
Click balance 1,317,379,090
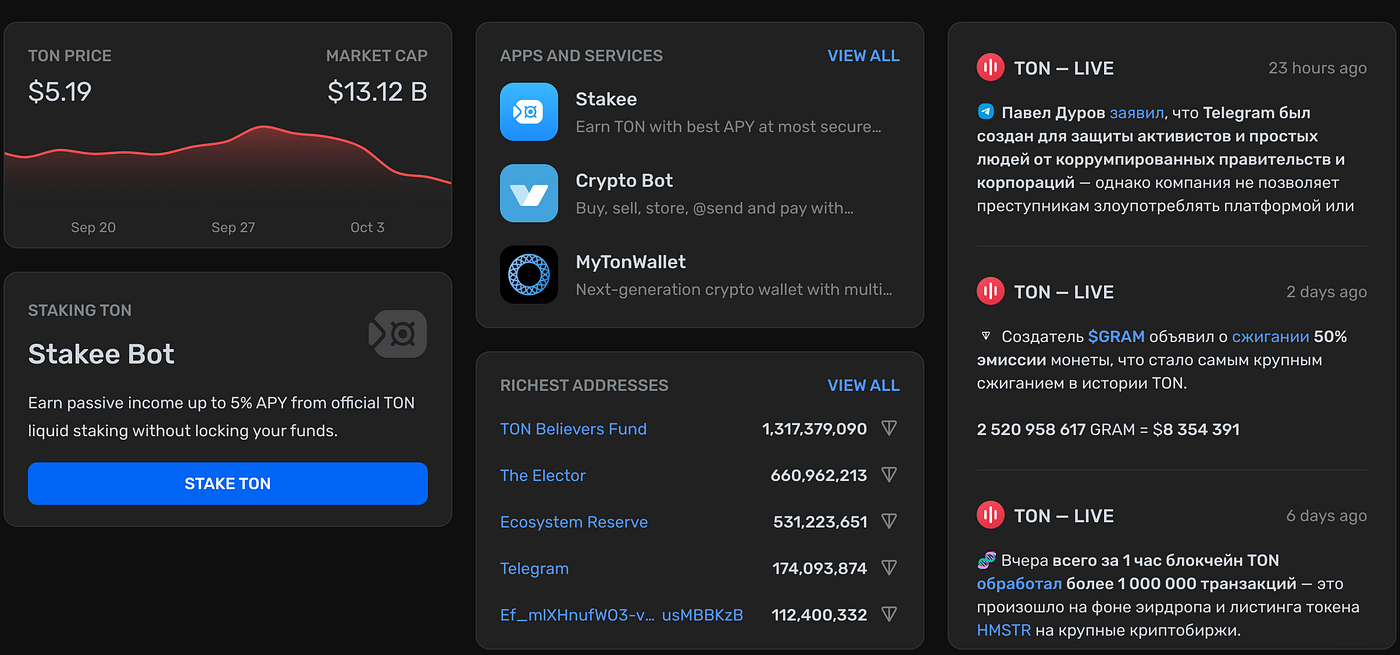point(814,429)
